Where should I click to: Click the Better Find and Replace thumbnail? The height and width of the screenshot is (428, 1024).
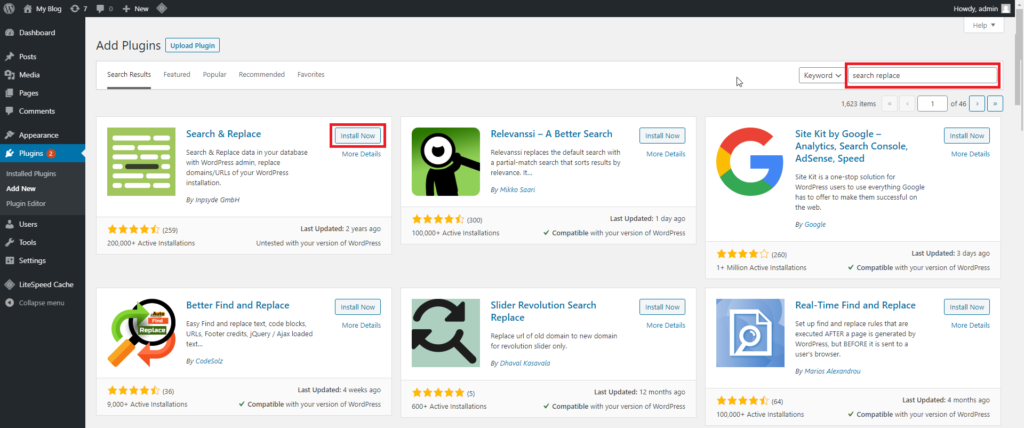pos(141,333)
